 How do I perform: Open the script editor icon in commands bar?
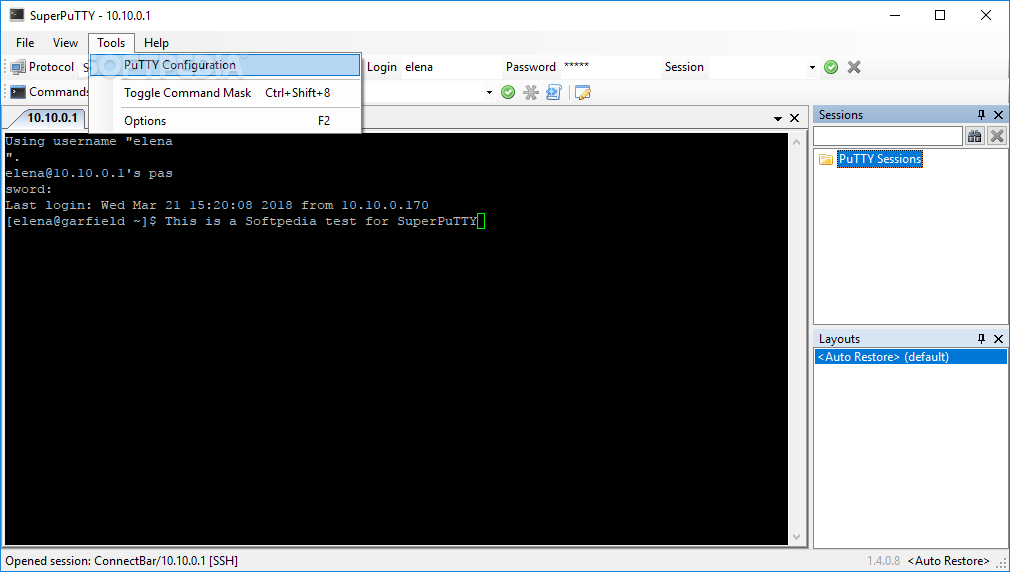[553, 92]
